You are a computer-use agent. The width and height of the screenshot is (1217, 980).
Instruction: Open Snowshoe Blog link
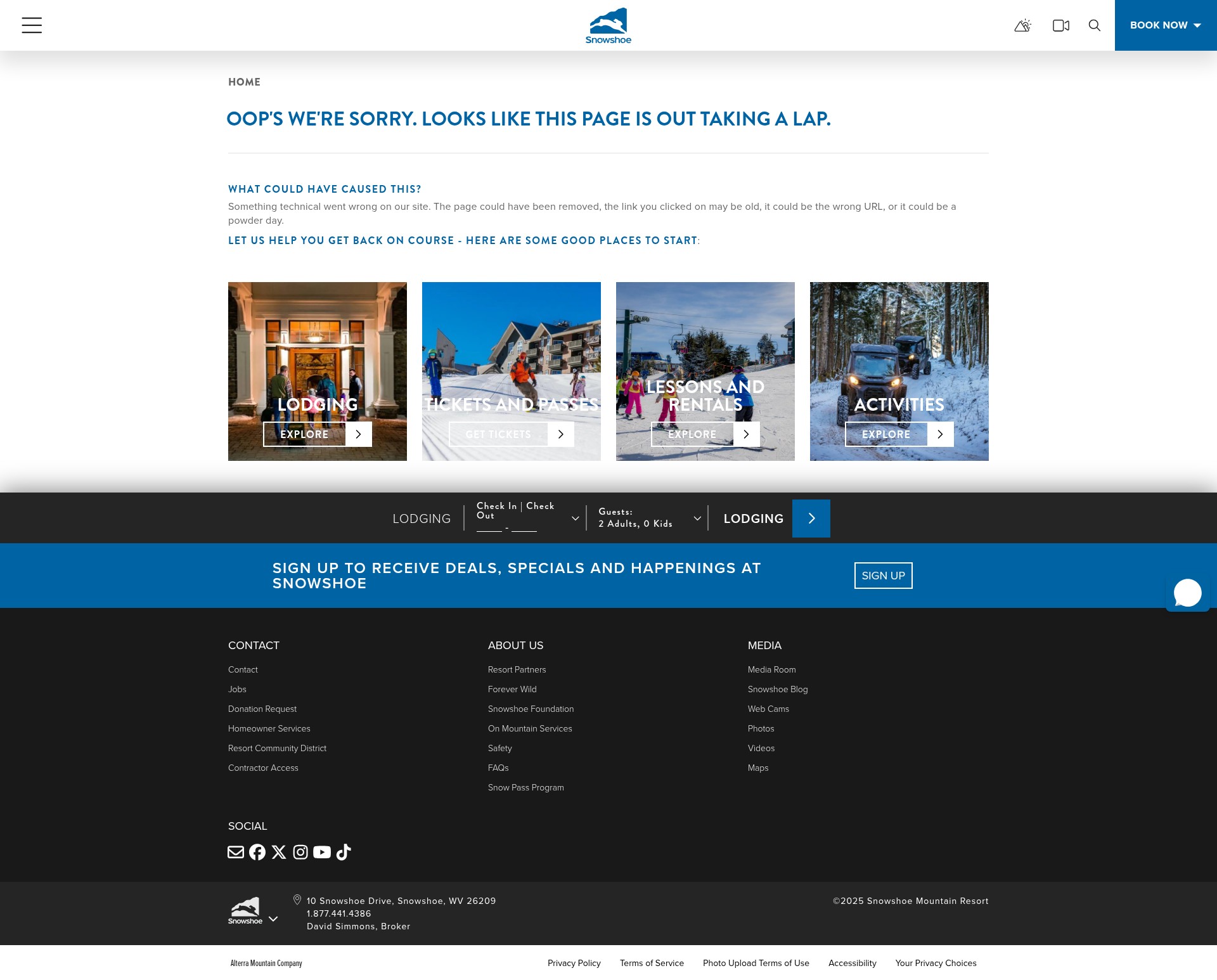pos(778,689)
